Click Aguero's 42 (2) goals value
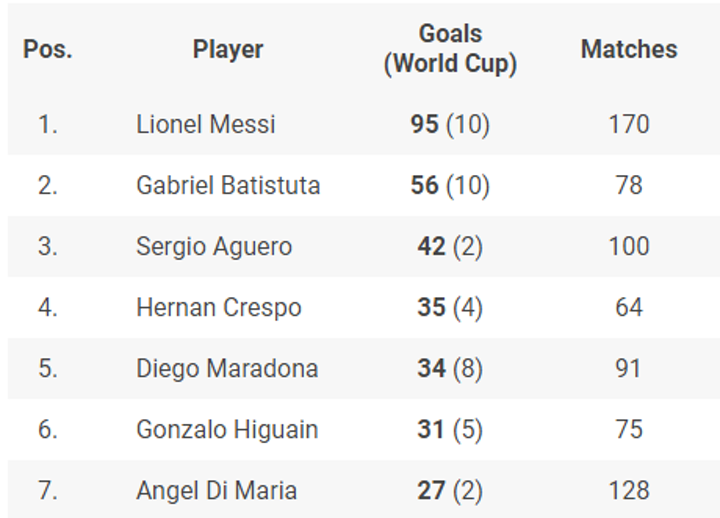The width and height of the screenshot is (720, 518). tap(450, 247)
